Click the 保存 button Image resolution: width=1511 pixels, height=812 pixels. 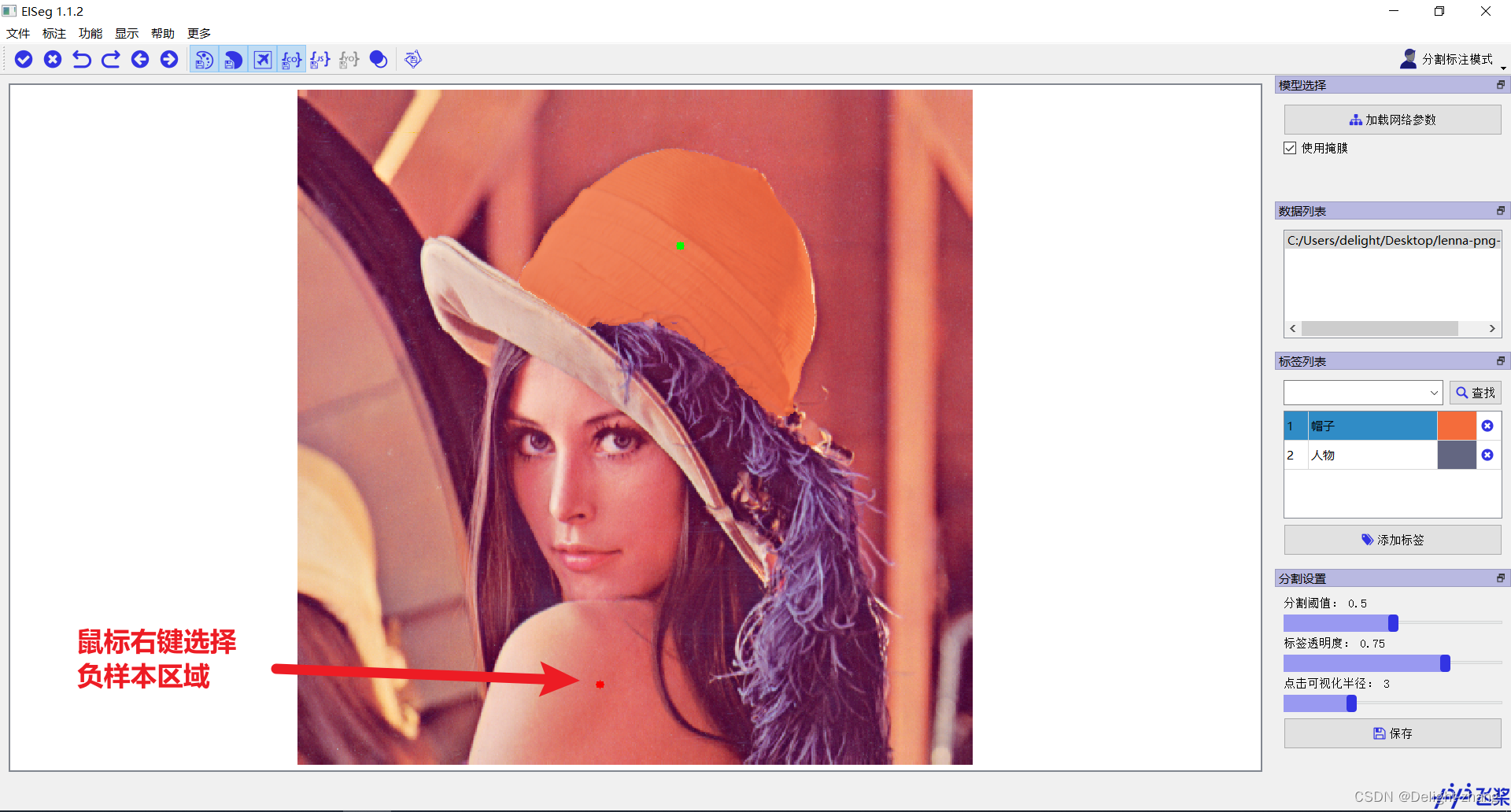pyautogui.click(x=1392, y=733)
